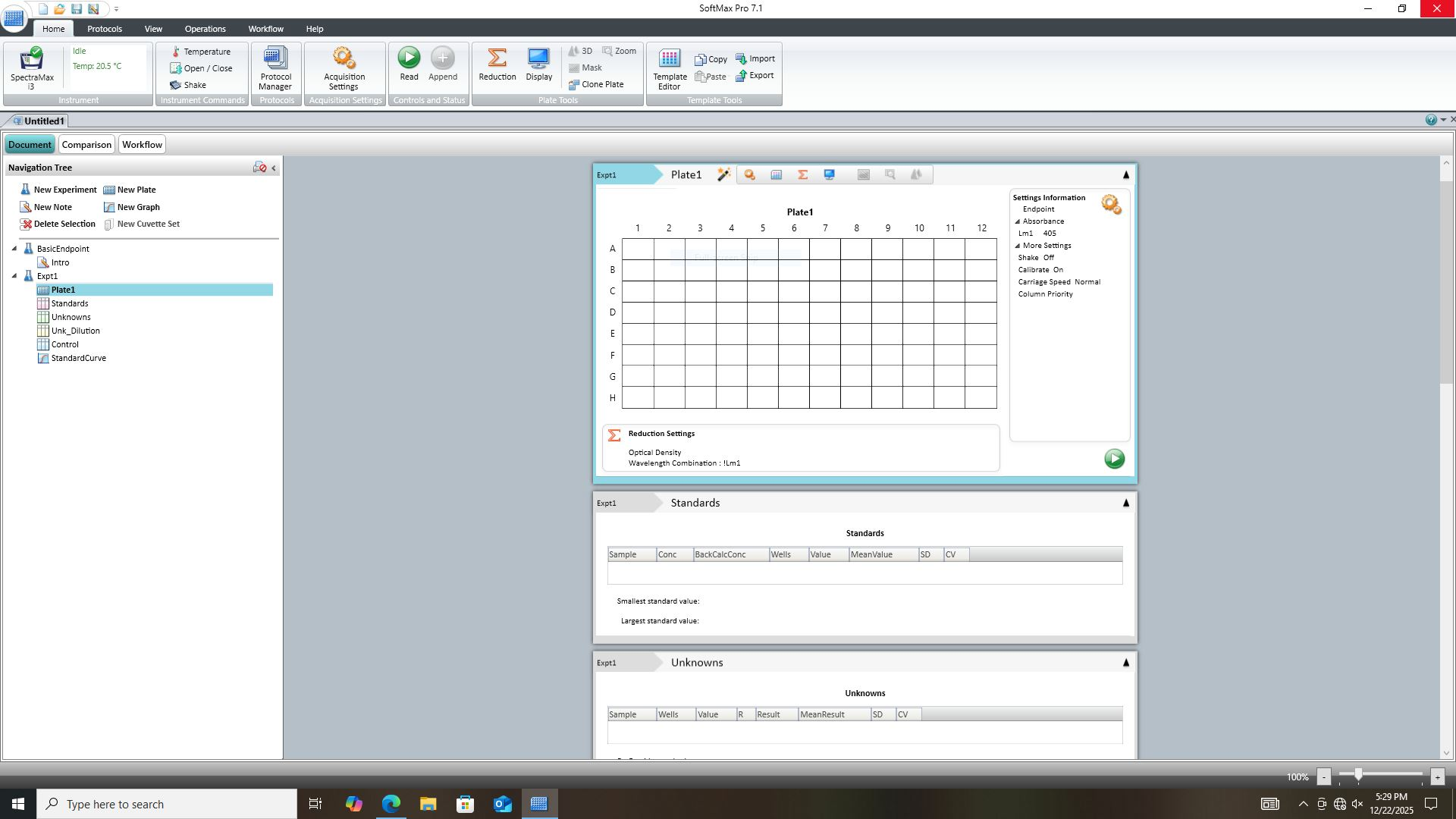Screen dimensions: 1456x819
Task: Select StandardCurve in navigation tree
Action: (78, 358)
